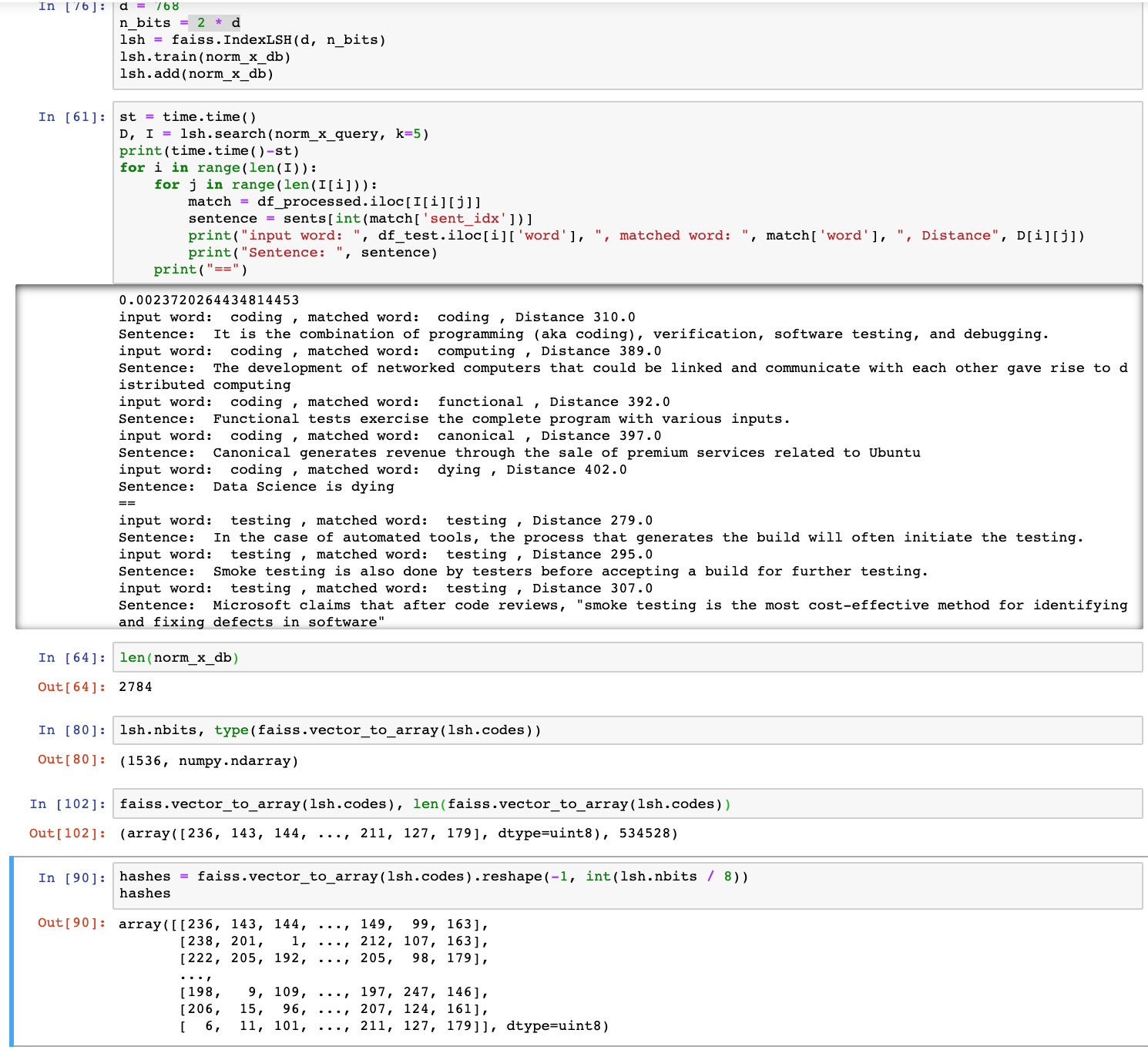Image resolution: width=1148 pixels, height=1050 pixels.
Task: Click the 'dtype=uint8)' text in Out[90]
Action: (x=558, y=1026)
